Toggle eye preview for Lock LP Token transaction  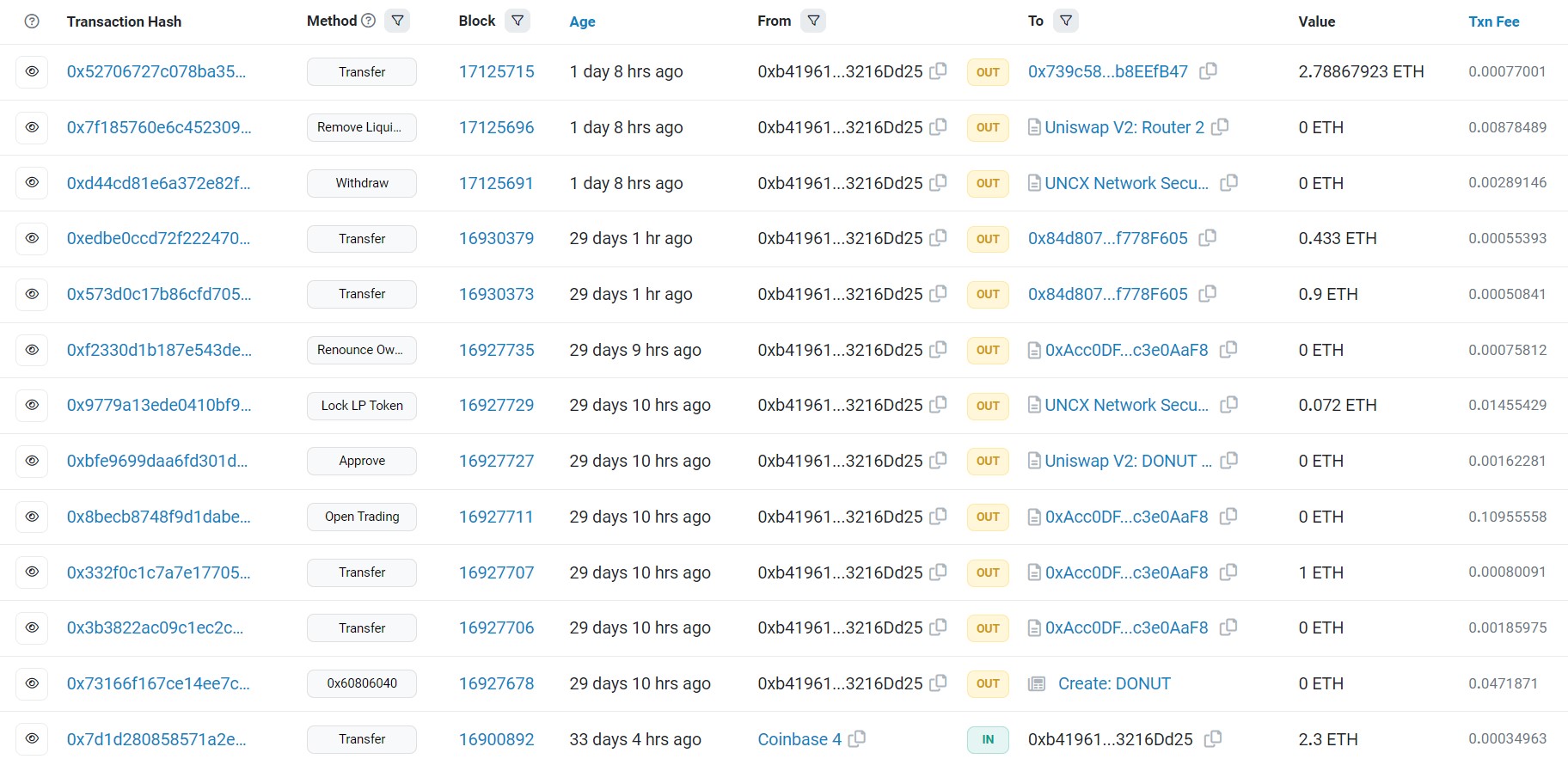32,405
